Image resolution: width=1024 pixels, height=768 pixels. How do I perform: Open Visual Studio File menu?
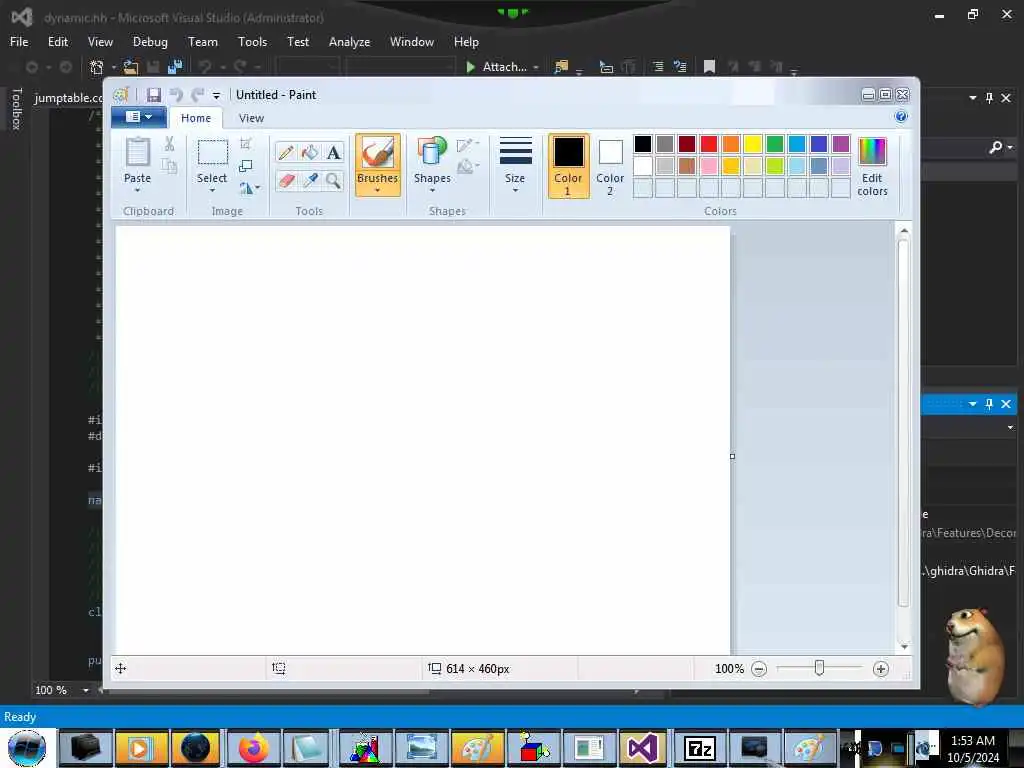coord(19,42)
